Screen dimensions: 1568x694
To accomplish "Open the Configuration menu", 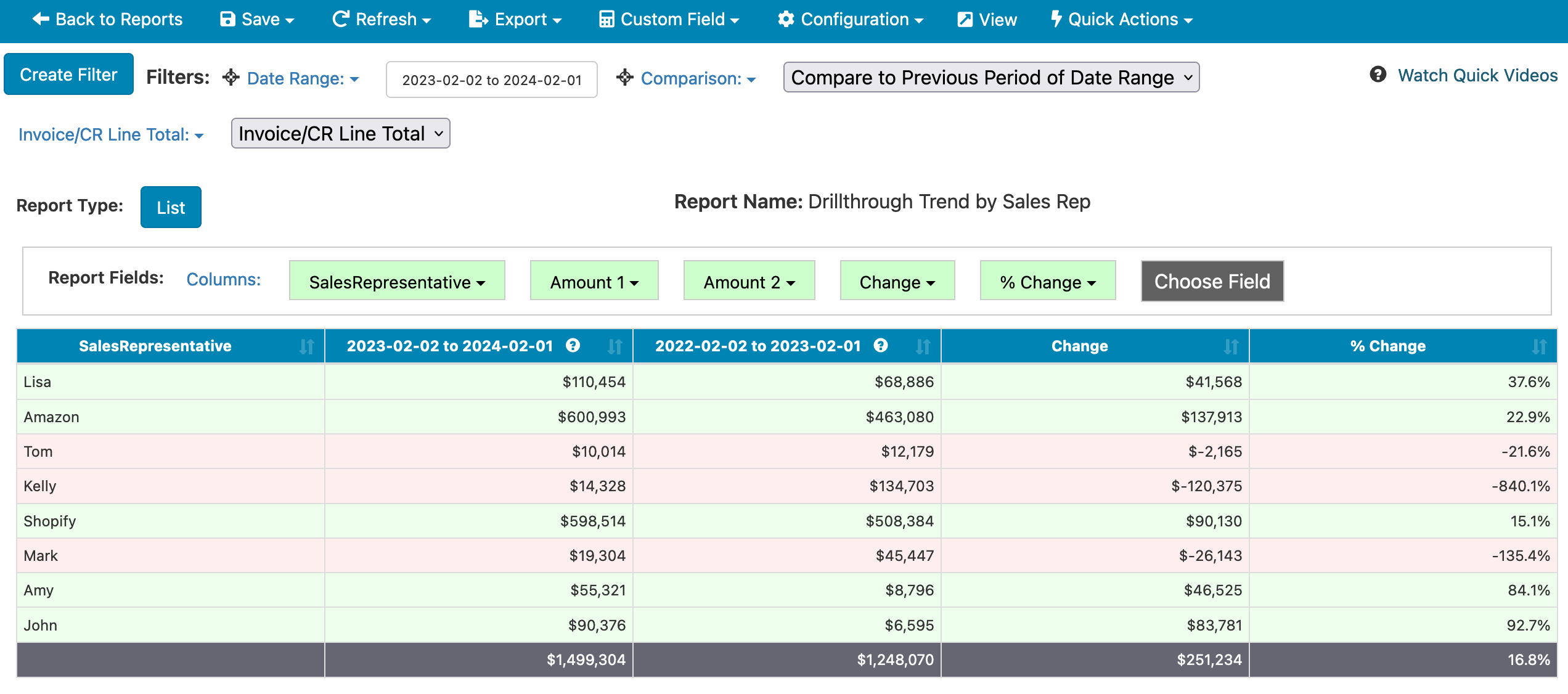I will point(851,20).
